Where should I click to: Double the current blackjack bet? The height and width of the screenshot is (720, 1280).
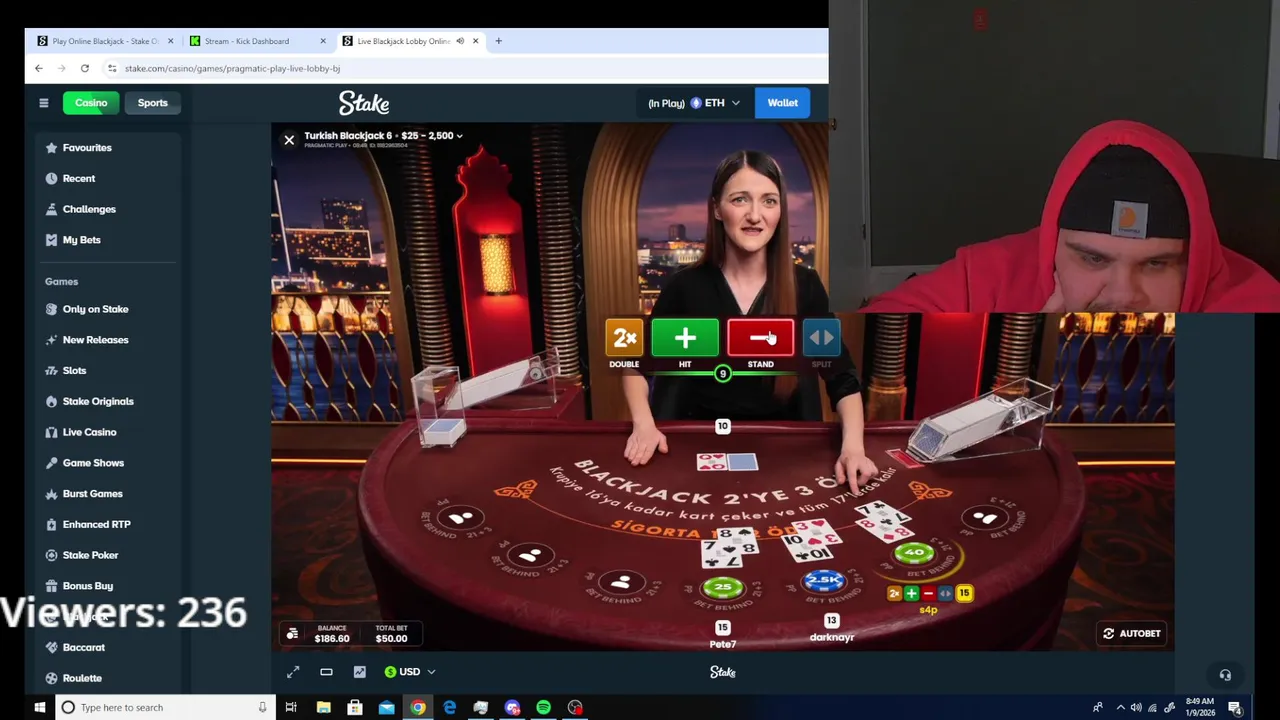coord(624,338)
